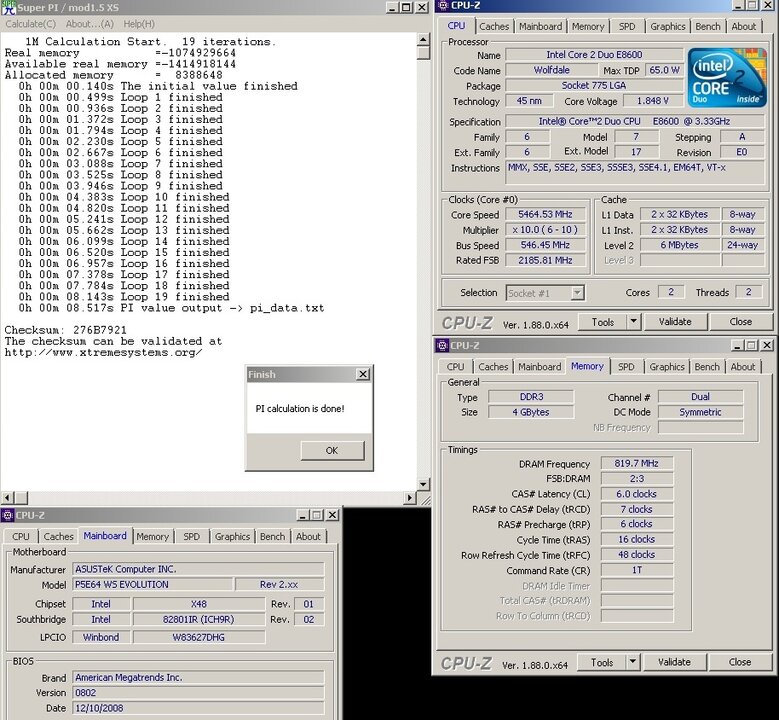Select Memory tab in Mainboard CPU-Z window

[x=153, y=537]
